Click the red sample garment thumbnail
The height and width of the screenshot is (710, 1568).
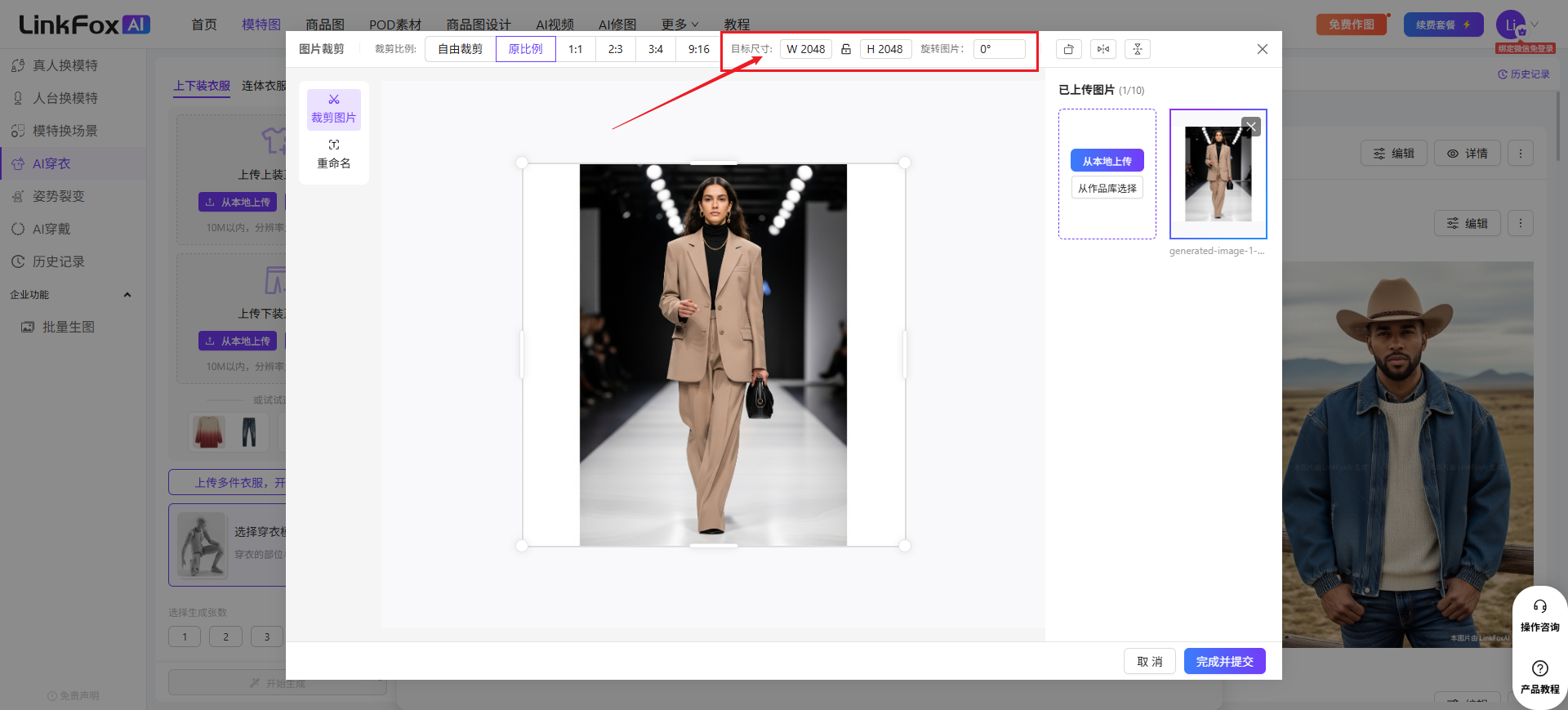209,431
